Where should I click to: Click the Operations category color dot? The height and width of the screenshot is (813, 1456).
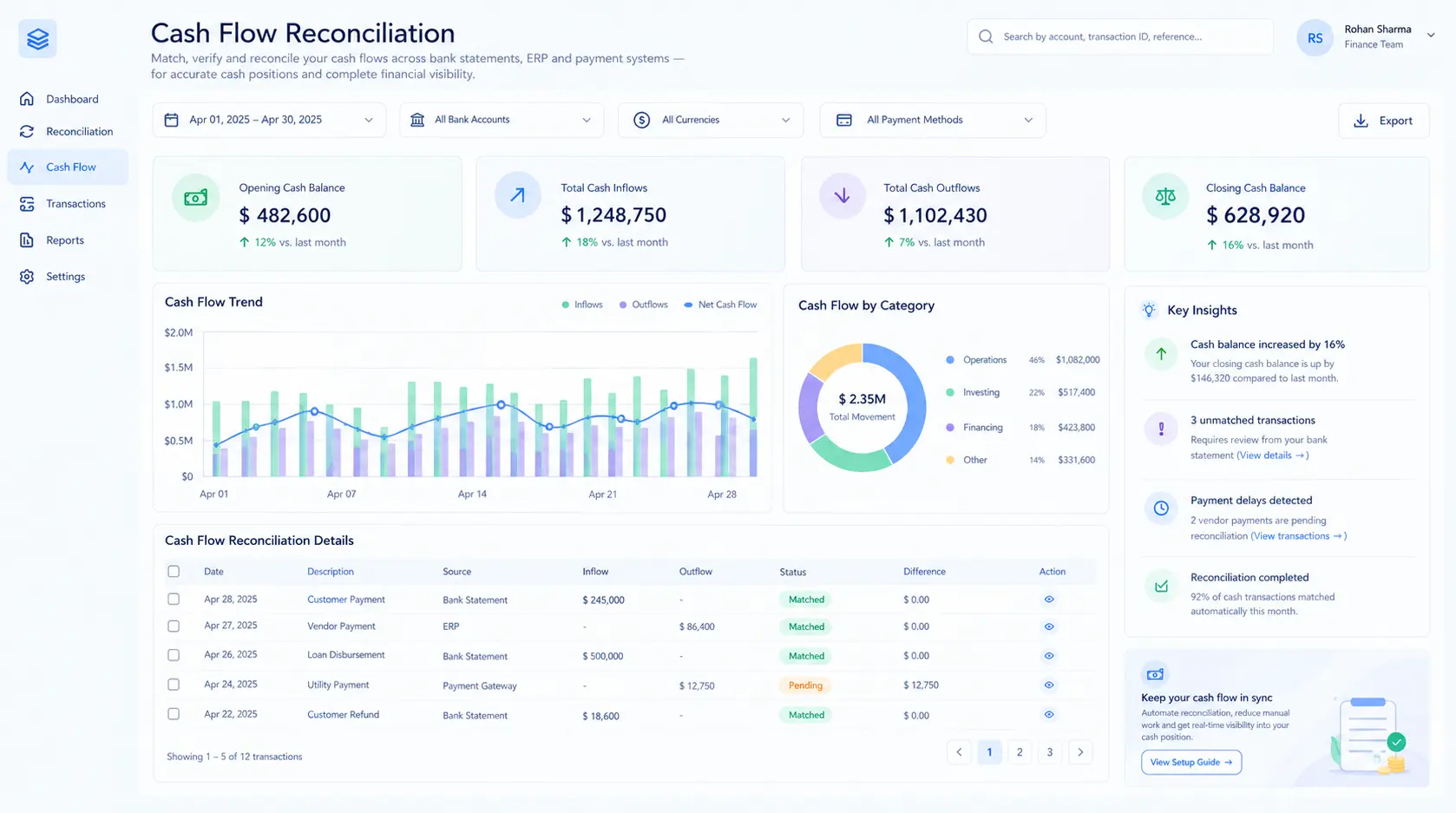tap(950, 360)
